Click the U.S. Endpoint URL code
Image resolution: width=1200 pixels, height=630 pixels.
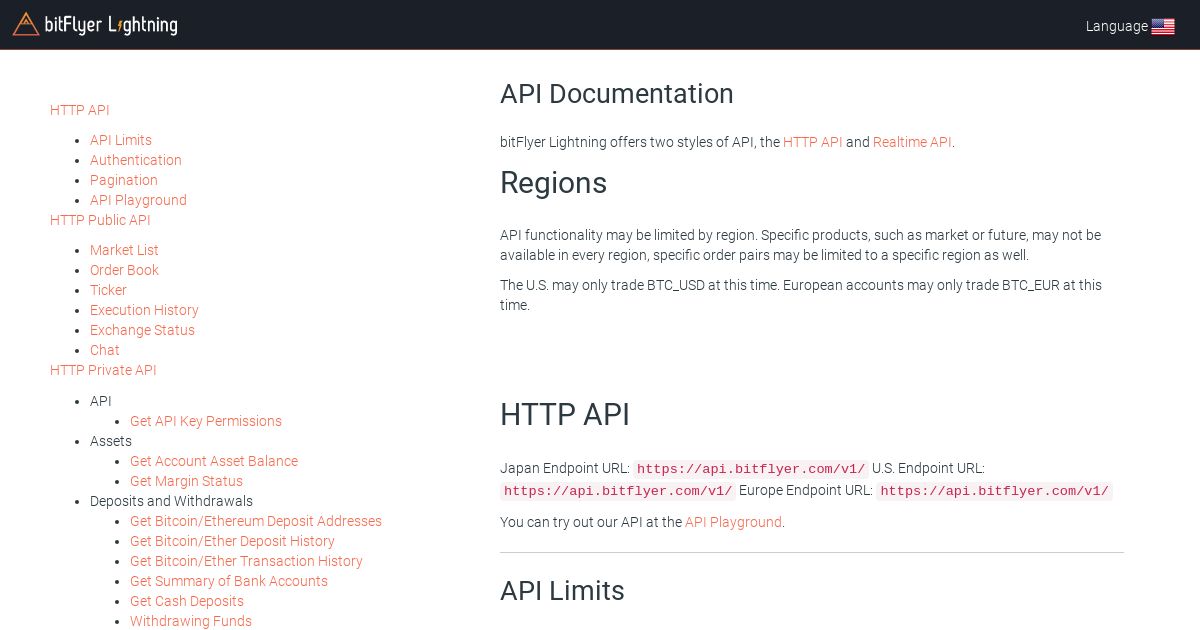tap(618, 491)
